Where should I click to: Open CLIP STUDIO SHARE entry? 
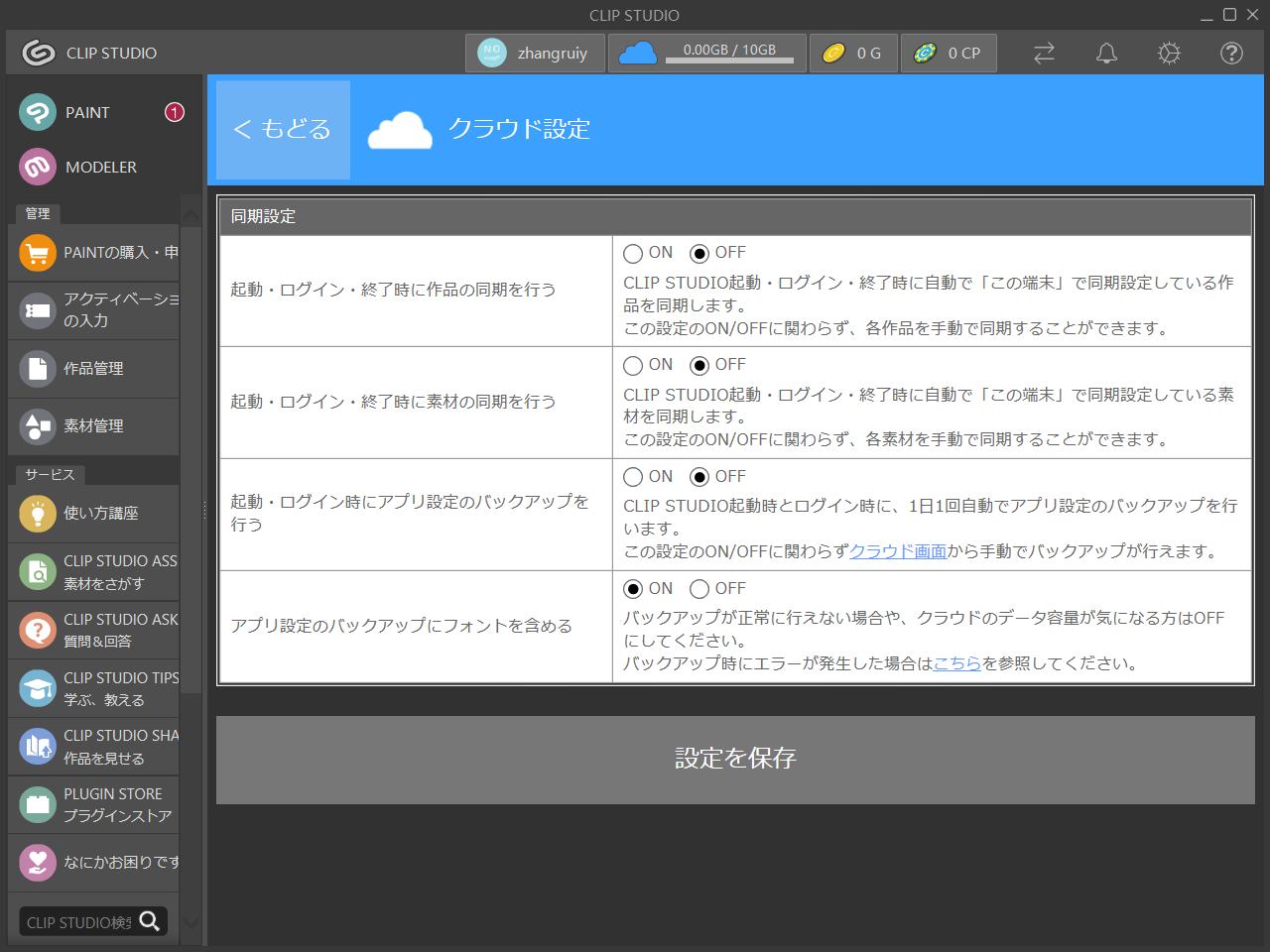coord(37,746)
